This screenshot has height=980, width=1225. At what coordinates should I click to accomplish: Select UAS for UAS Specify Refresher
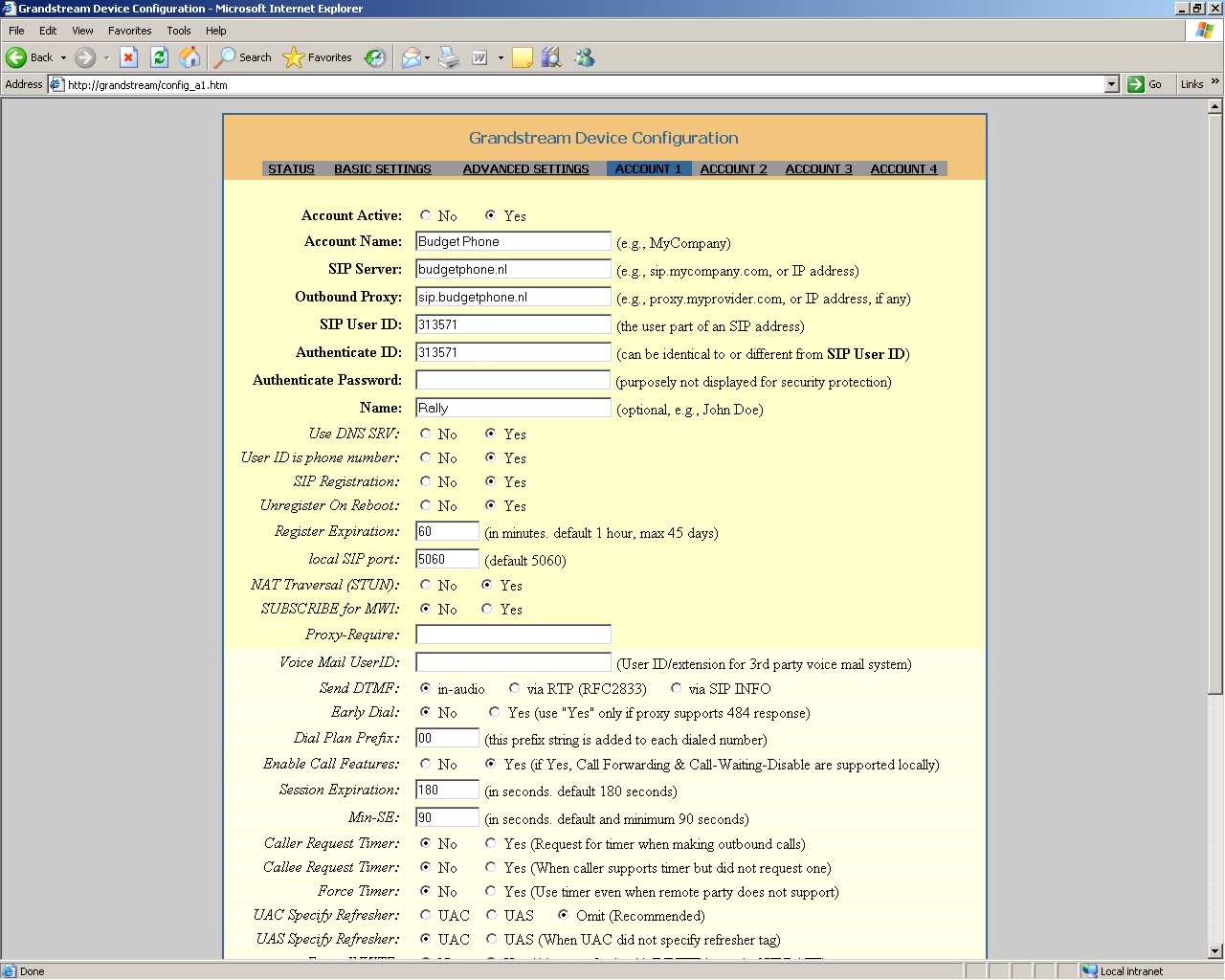pos(491,939)
